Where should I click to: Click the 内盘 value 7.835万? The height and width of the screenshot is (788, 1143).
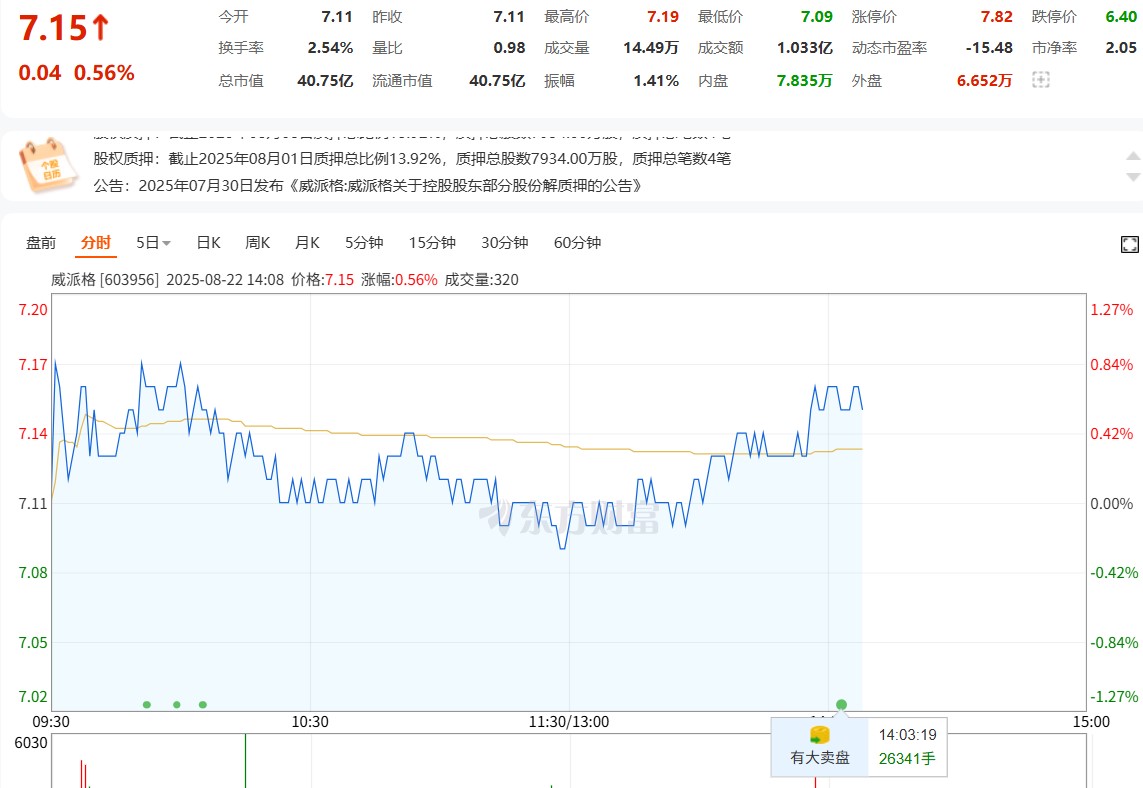(x=805, y=81)
